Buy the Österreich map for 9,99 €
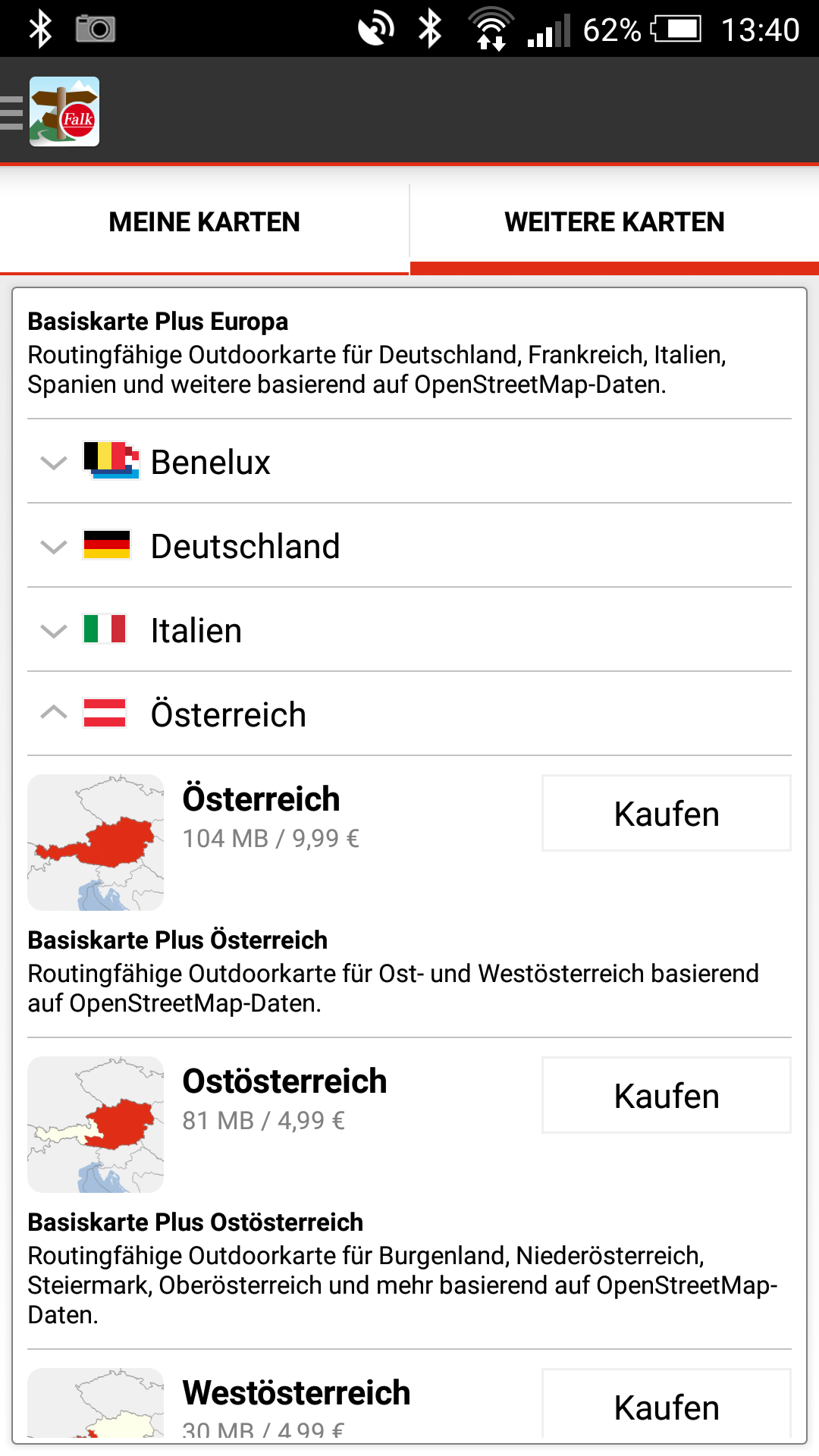This screenshot has height=1456, width=819. coord(666,814)
